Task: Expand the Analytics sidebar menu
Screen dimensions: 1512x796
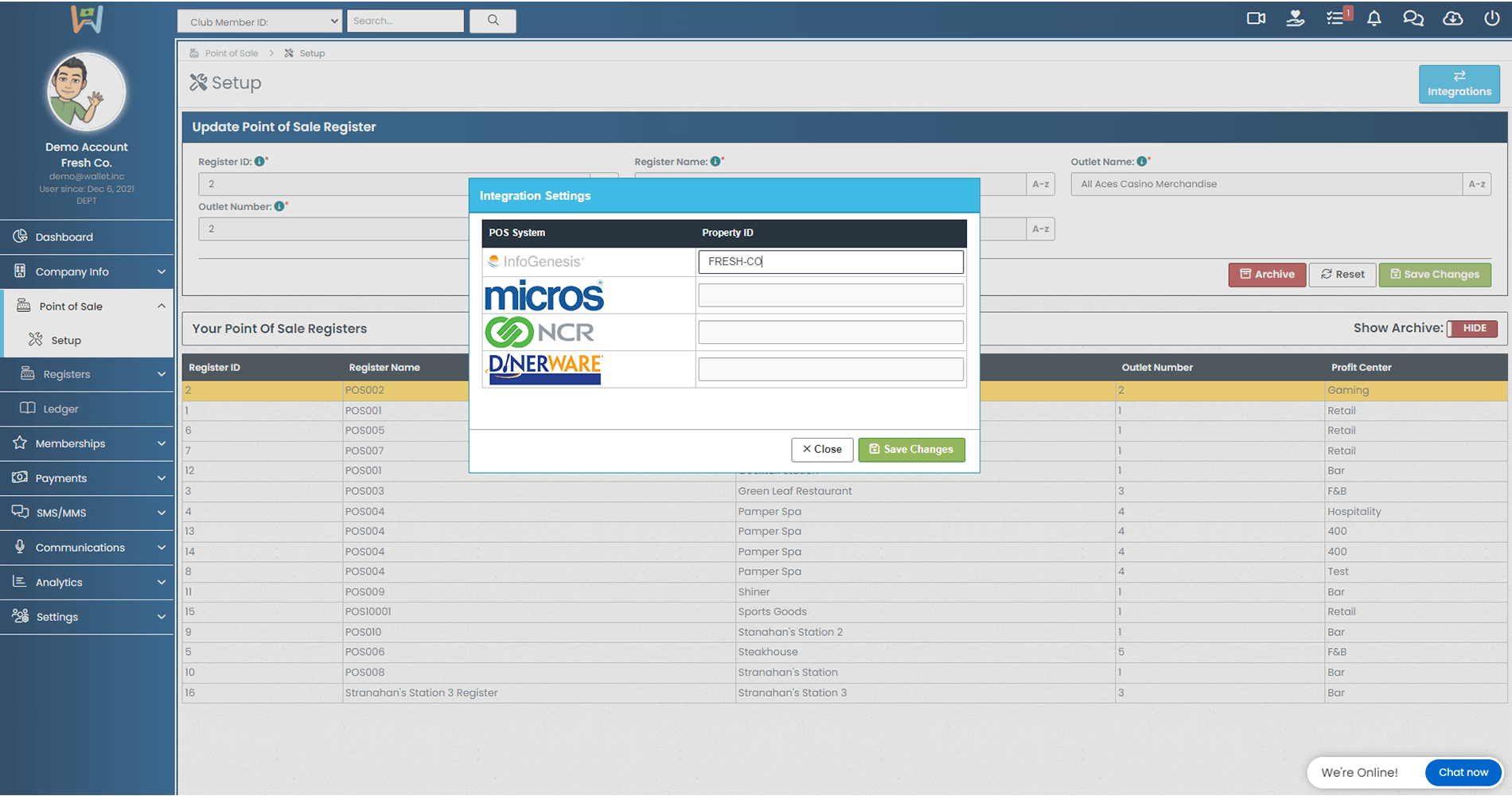Action: 87,582
